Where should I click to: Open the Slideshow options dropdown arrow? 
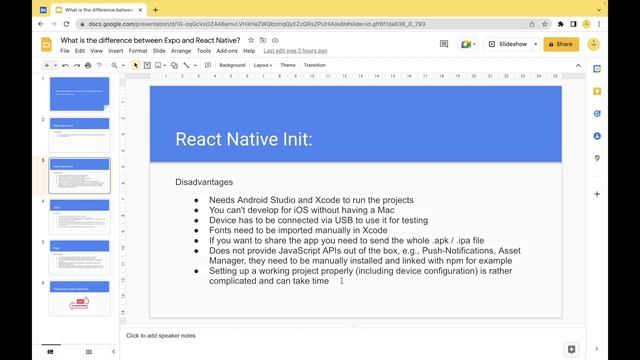pos(536,44)
